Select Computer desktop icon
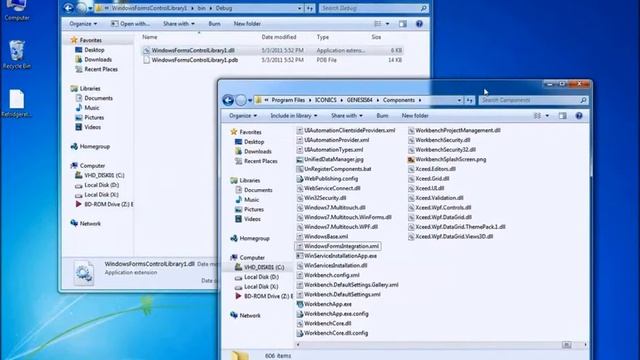The width and height of the screenshot is (640, 360). pos(16,10)
